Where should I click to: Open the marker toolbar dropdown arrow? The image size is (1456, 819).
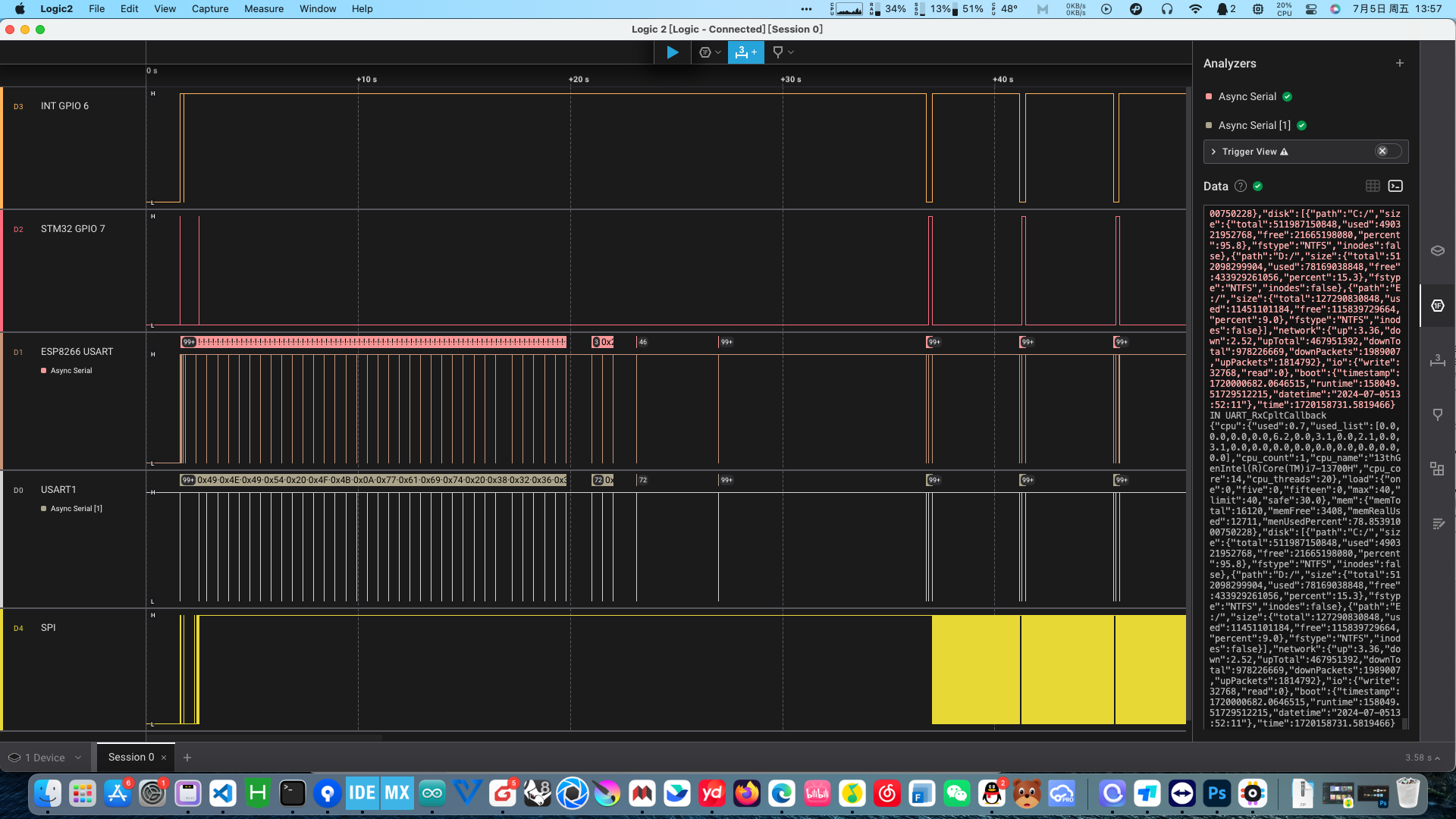pyautogui.click(x=791, y=52)
